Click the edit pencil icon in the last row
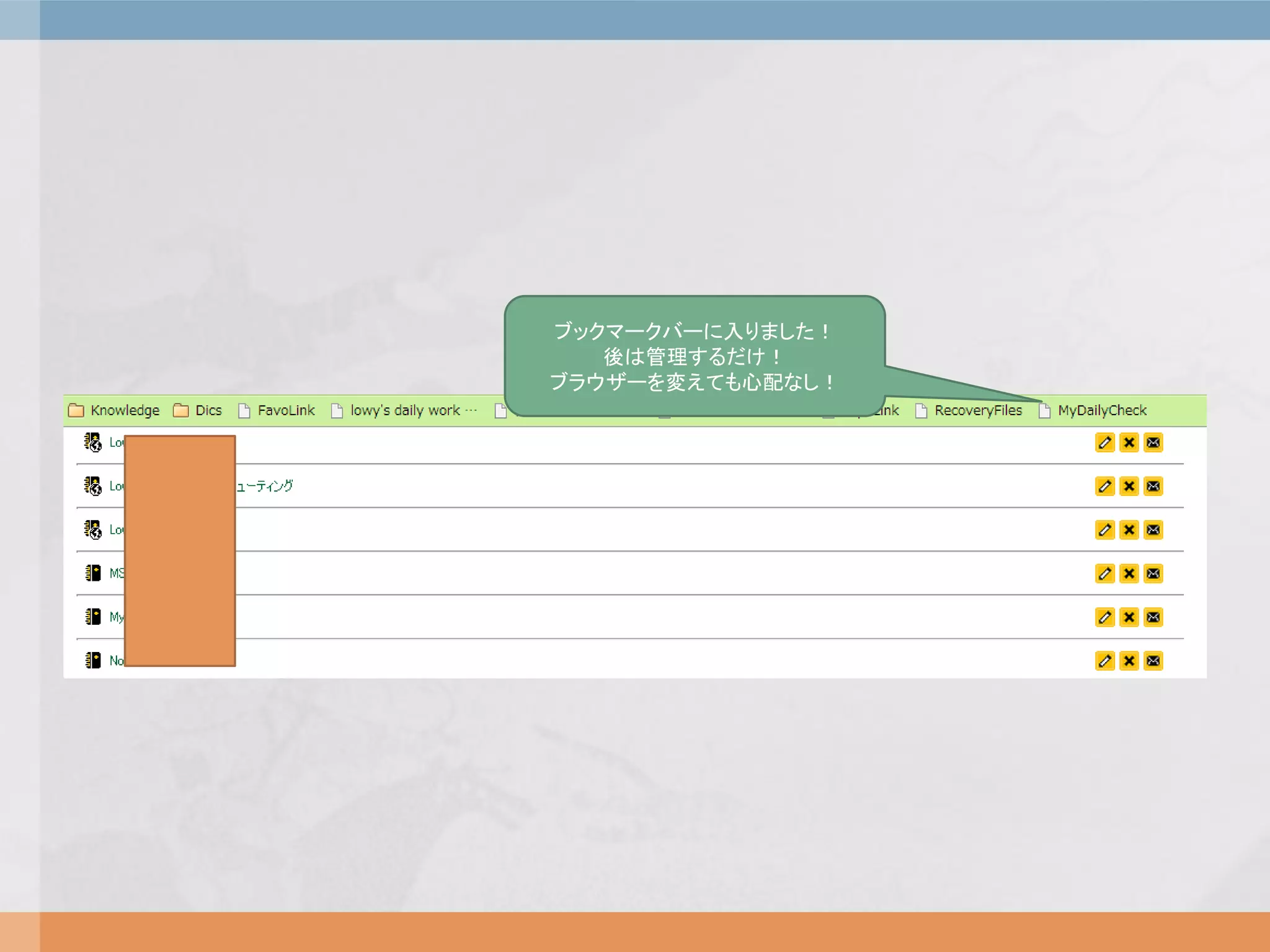The width and height of the screenshot is (1270, 952). pos(1104,661)
